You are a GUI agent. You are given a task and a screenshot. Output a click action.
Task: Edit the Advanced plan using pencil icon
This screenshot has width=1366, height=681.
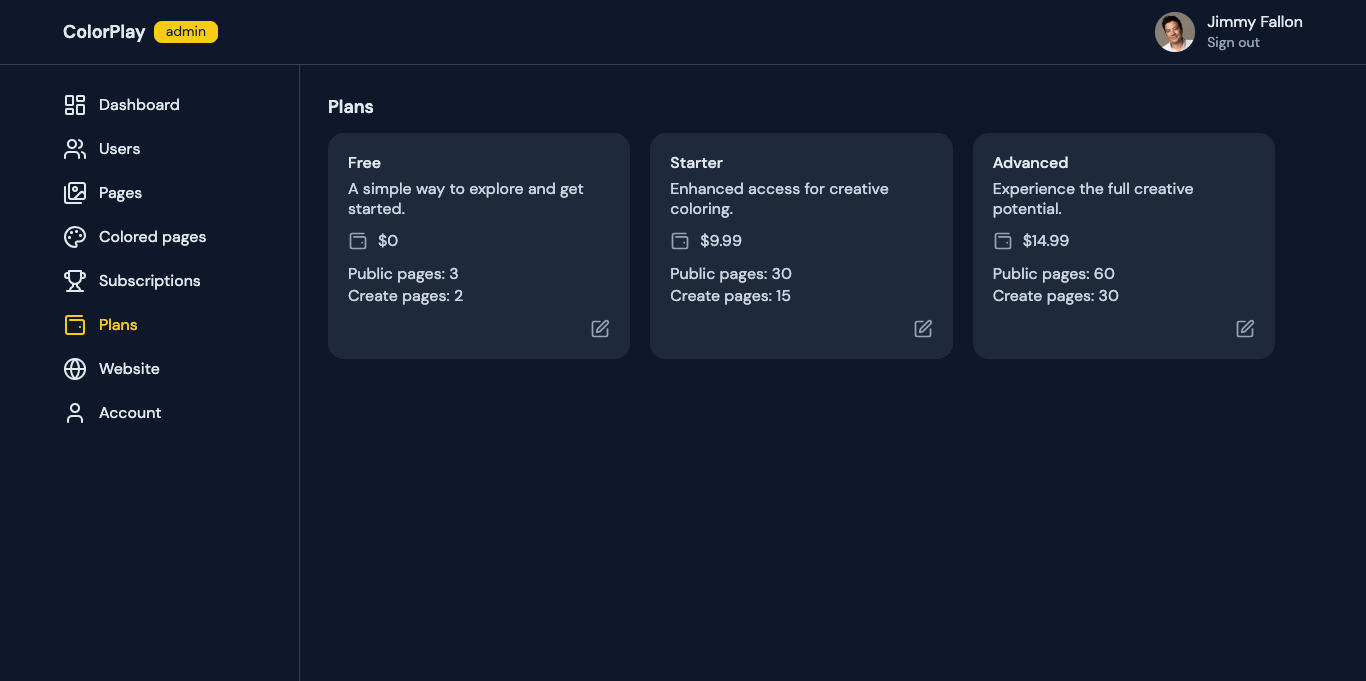tap(1245, 329)
